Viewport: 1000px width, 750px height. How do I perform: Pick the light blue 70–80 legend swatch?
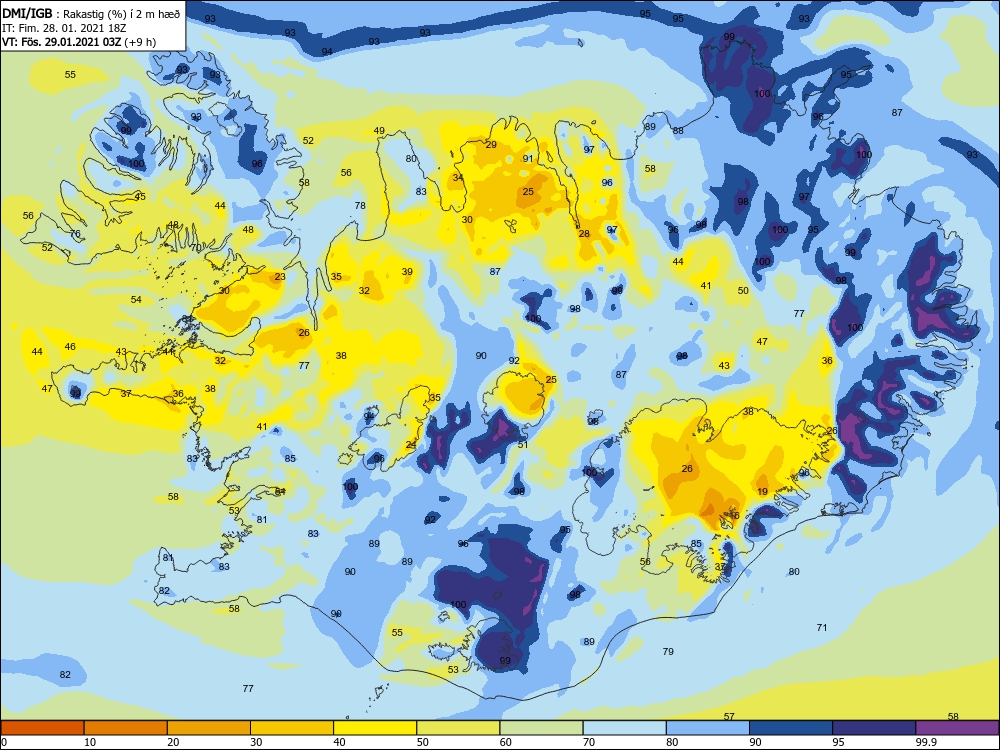click(x=624, y=728)
